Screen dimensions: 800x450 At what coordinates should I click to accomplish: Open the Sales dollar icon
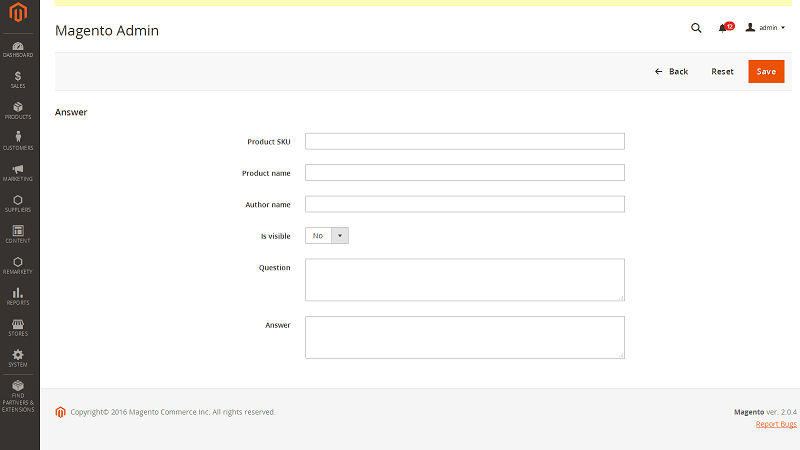(19, 79)
